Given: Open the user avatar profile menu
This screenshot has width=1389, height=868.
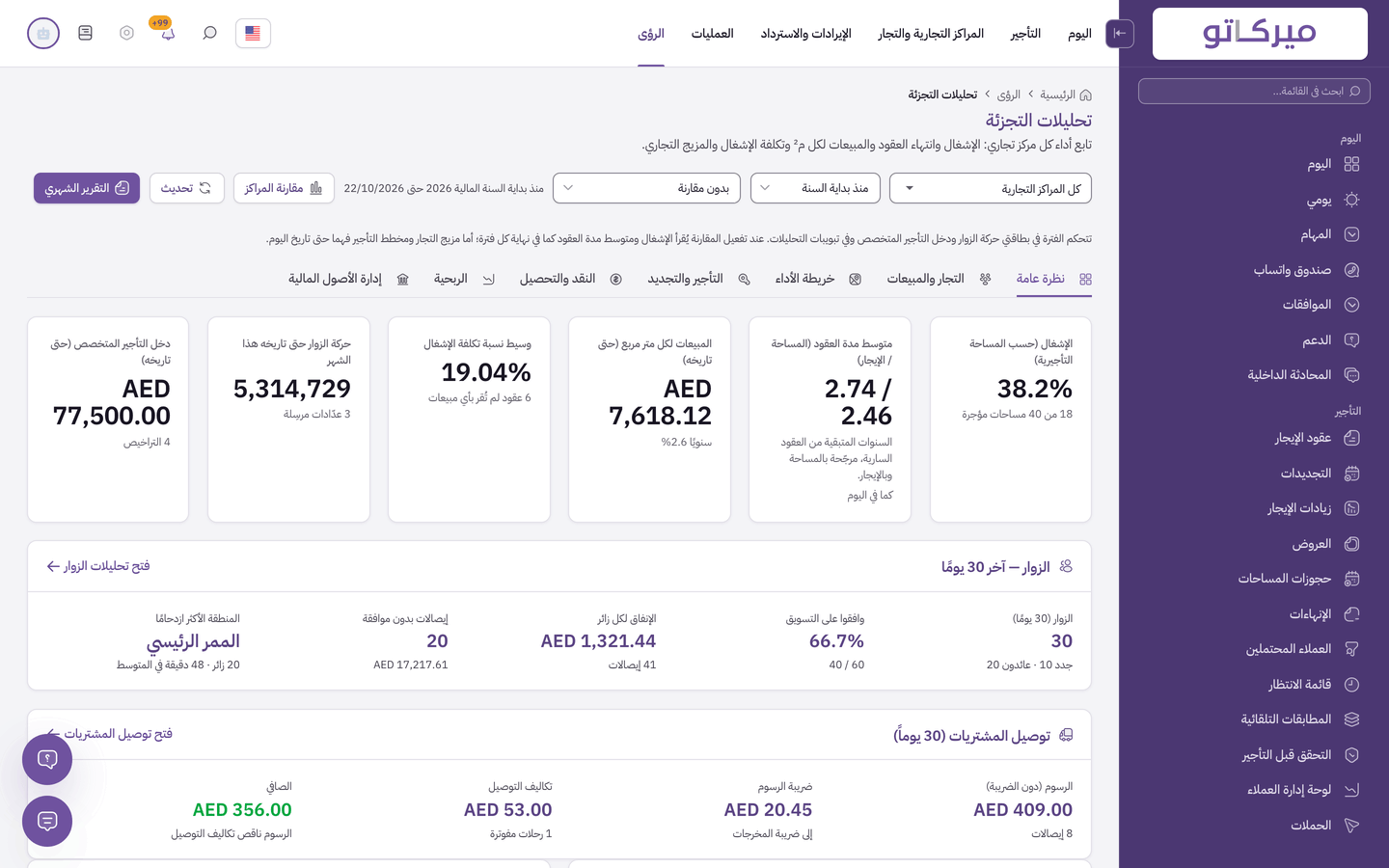Looking at the screenshot, I should coord(43,33).
